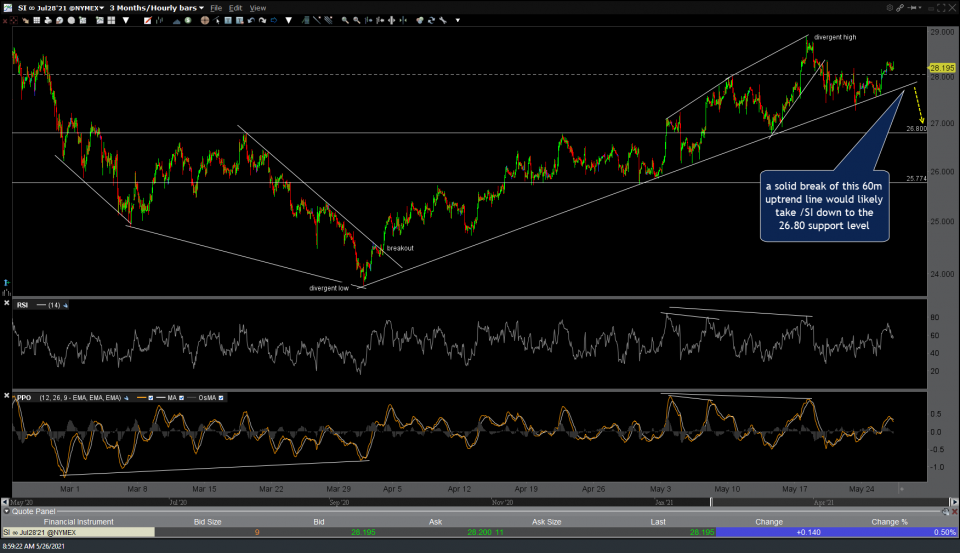This screenshot has width=960, height=553.
Task: Open the View menu
Action: tap(258, 7)
